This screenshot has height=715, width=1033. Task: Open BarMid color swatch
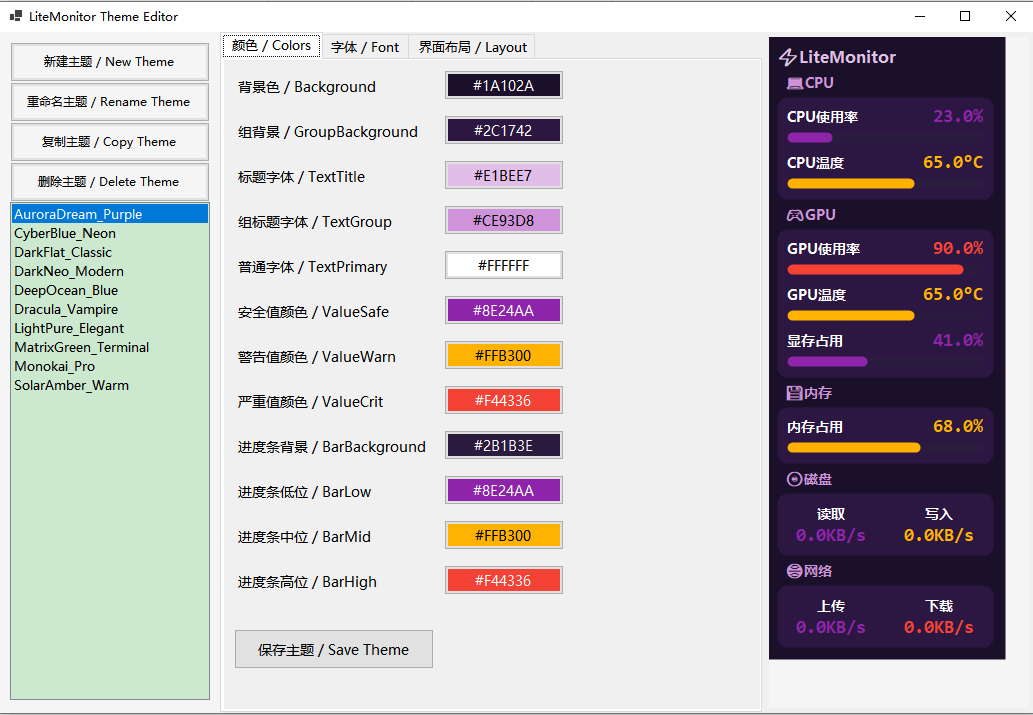point(504,536)
